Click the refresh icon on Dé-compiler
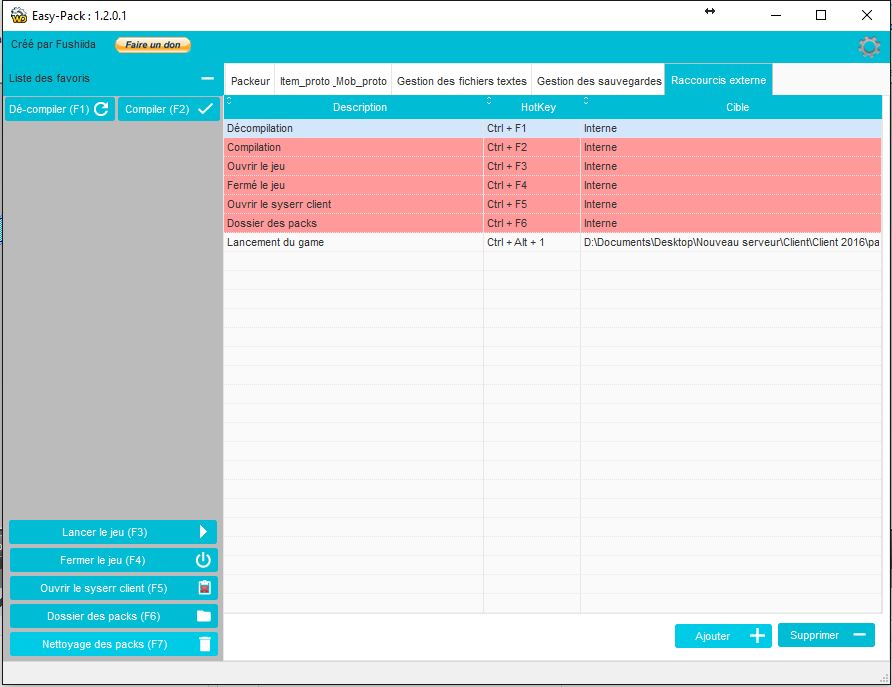The height and width of the screenshot is (687, 892). point(101,109)
